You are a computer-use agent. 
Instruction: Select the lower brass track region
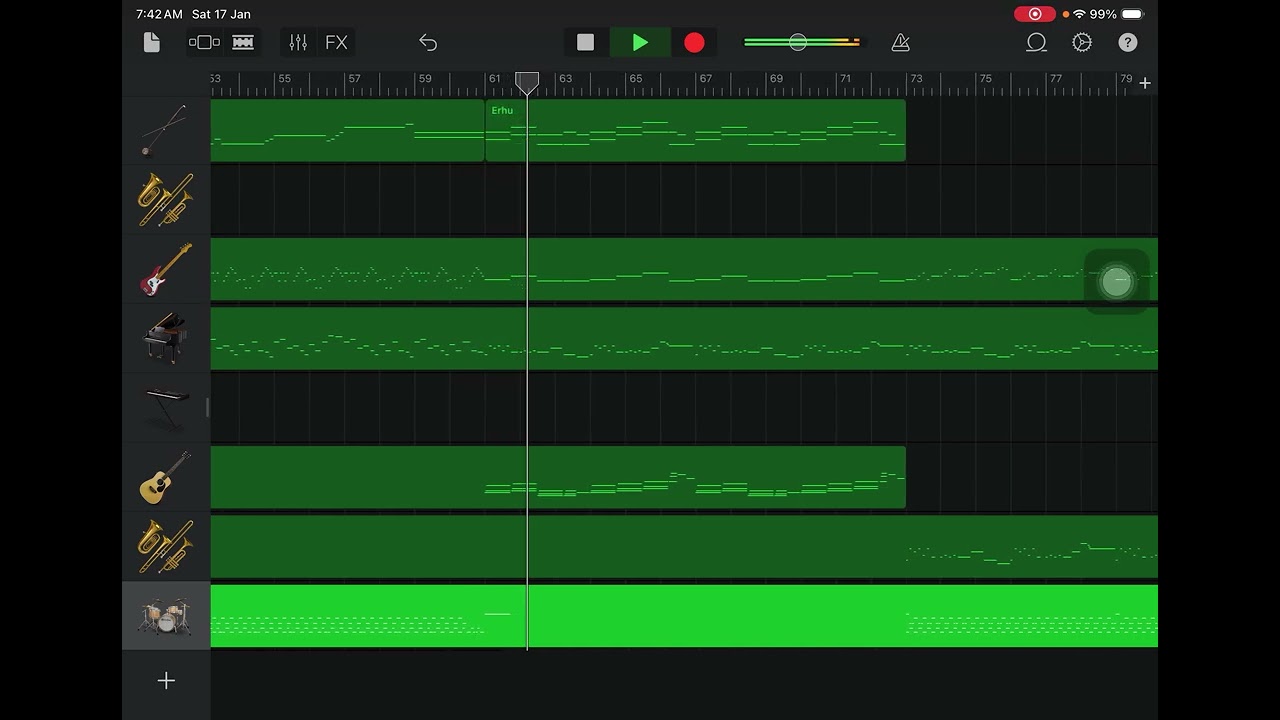pos(684,546)
